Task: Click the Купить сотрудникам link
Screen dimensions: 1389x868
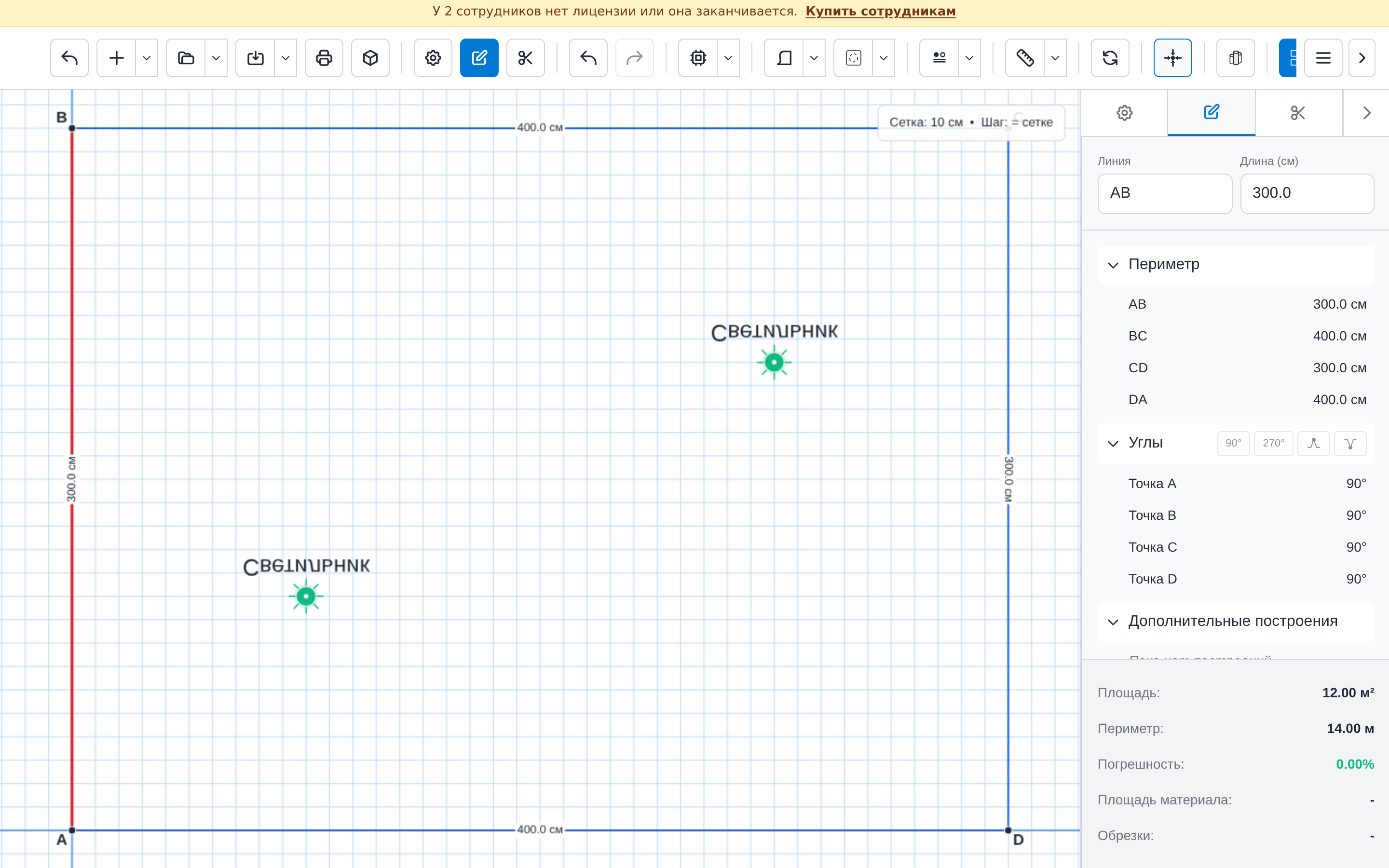Action: (x=881, y=12)
